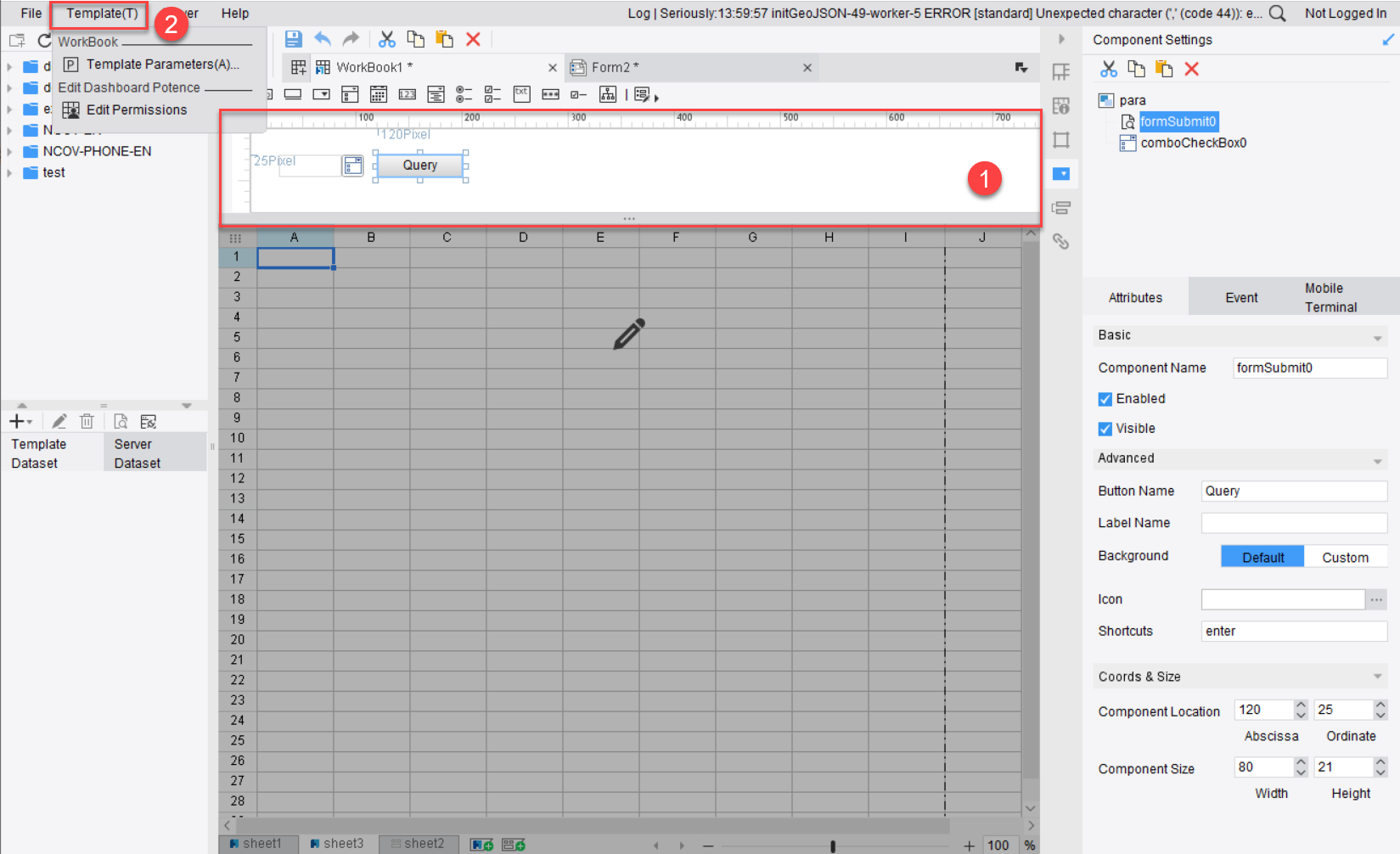Insert the radio button group widget
This screenshot has height=854, width=1400.
pyautogui.click(x=464, y=94)
